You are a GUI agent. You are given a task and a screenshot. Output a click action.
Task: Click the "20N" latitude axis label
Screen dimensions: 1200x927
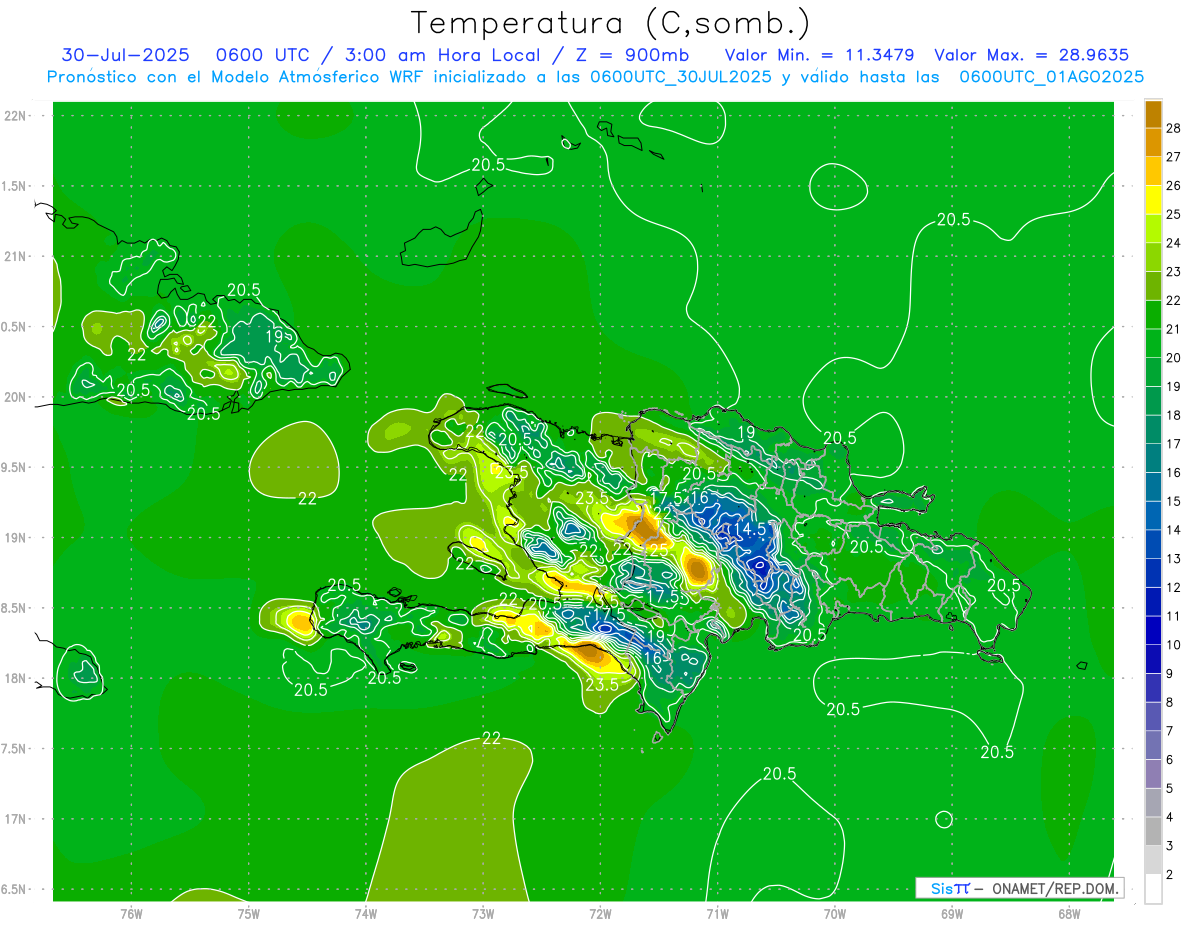point(17,397)
